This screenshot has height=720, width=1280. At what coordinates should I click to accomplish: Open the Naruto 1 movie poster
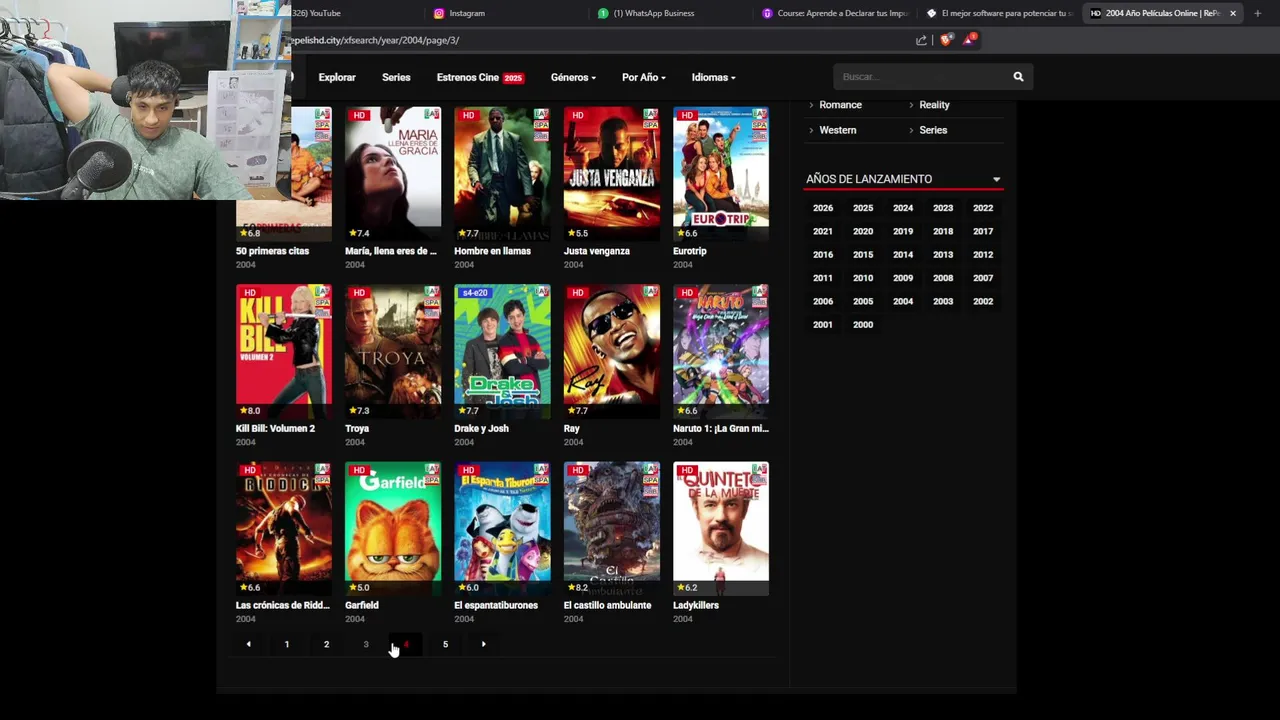721,351
